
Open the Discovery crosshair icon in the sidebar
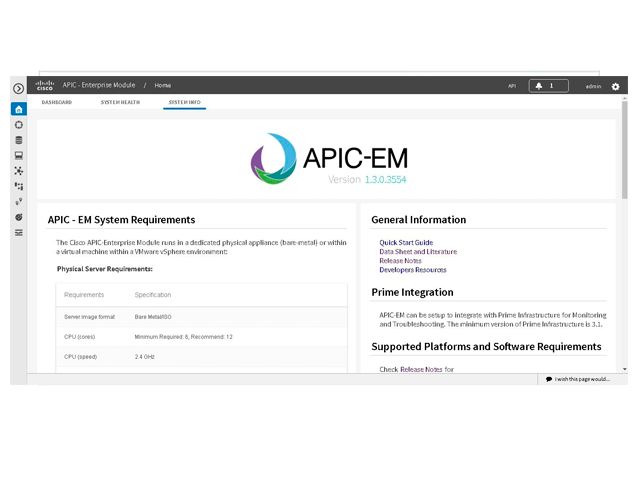tap(18, 125)
